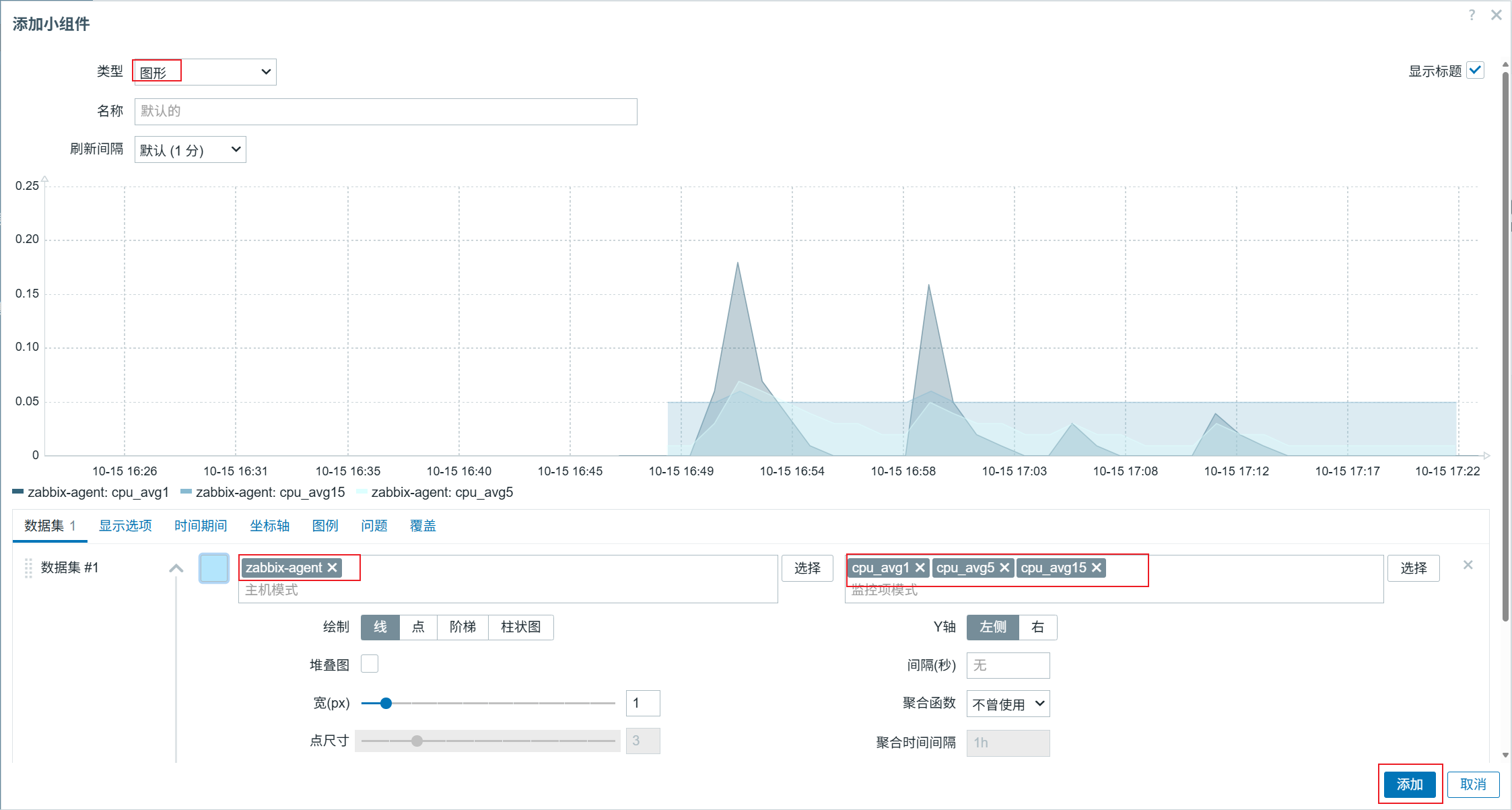Image resolution: width=1512 pixels, height=810 pixels.
Task: Open the data set color swatch
Action: pos(214,568)
